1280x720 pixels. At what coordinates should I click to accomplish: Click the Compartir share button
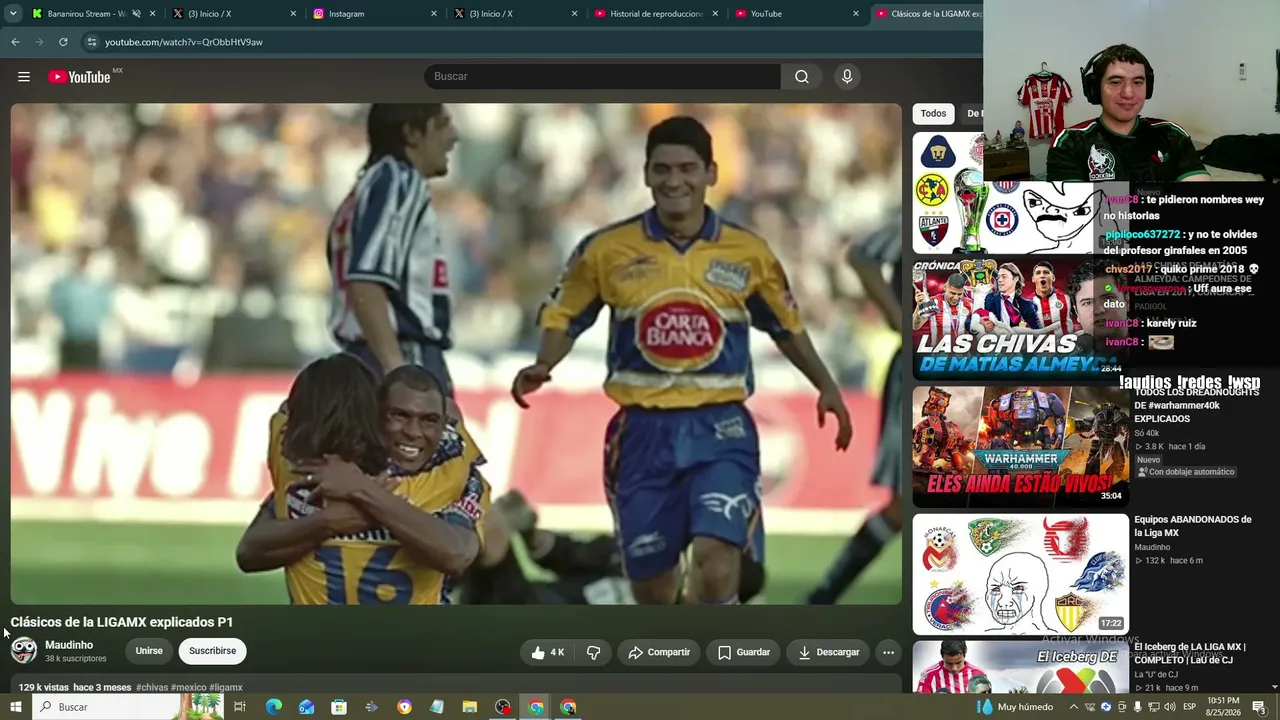(x=659, y=652)
